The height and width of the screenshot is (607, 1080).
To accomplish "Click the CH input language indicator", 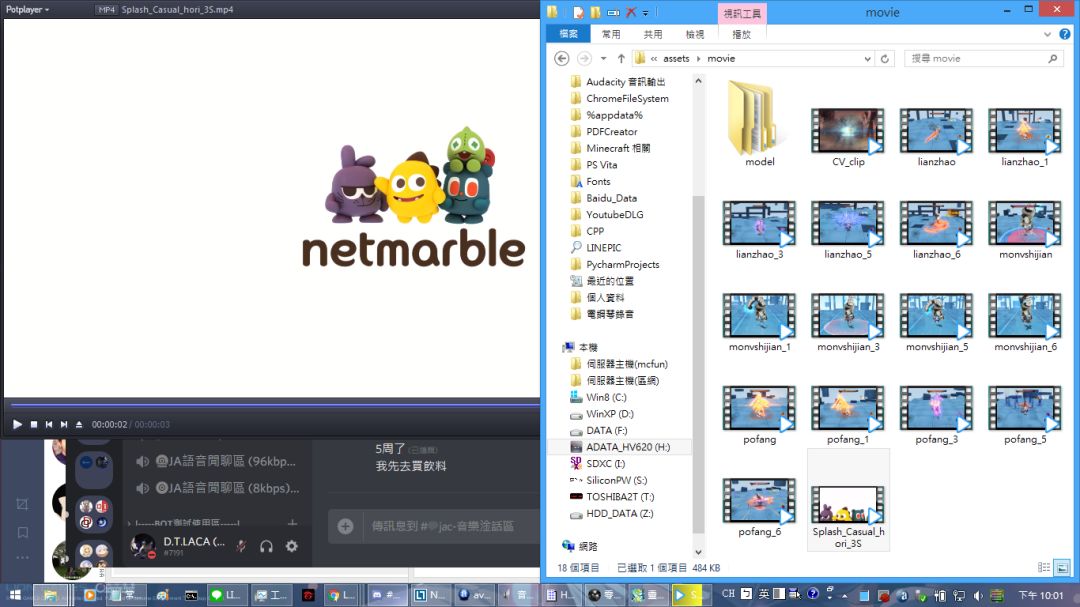I will [728, 593].
